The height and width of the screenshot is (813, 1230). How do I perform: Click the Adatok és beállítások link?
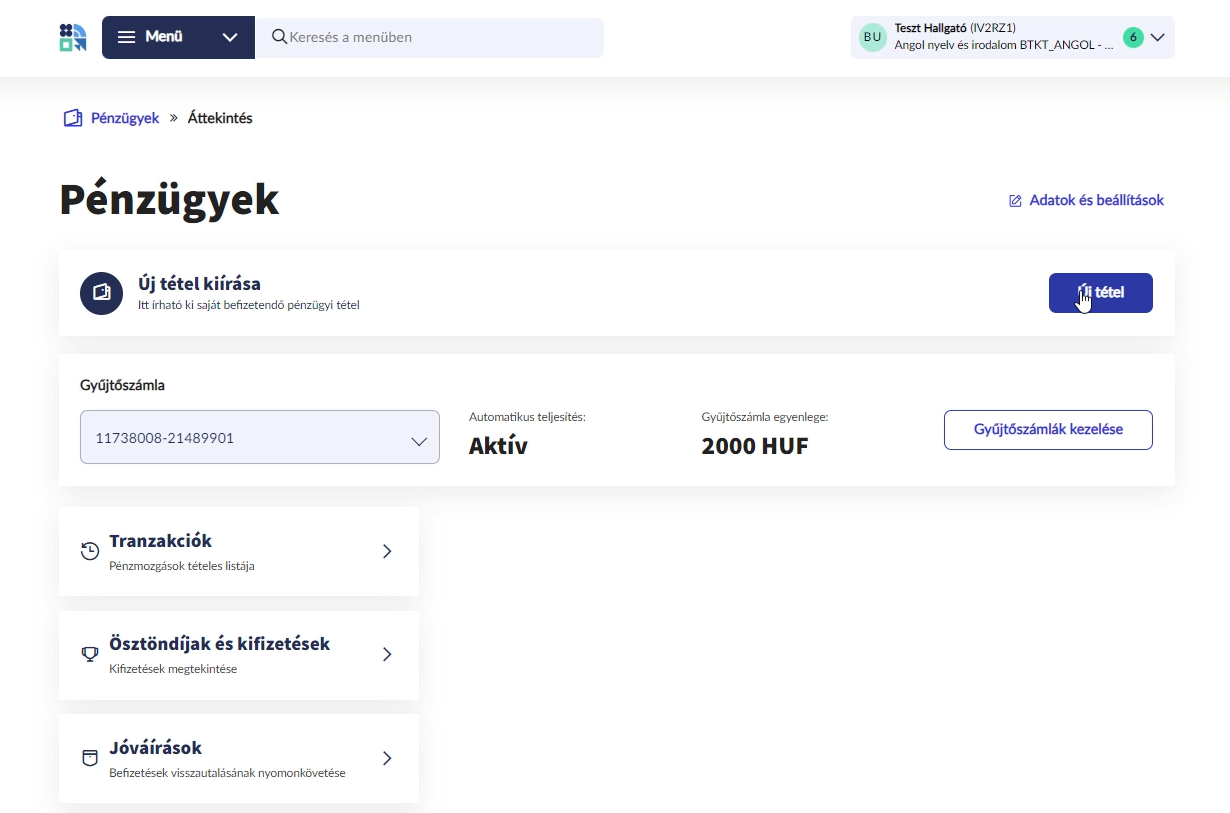[1096, 200]
